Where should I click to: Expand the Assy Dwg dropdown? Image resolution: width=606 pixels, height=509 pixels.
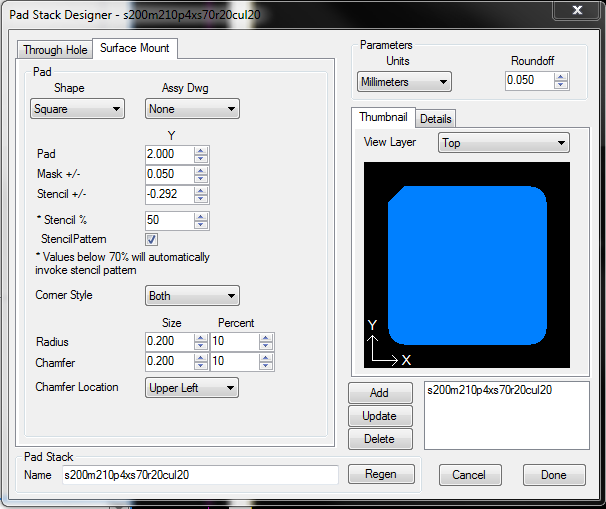pos(191,108)
